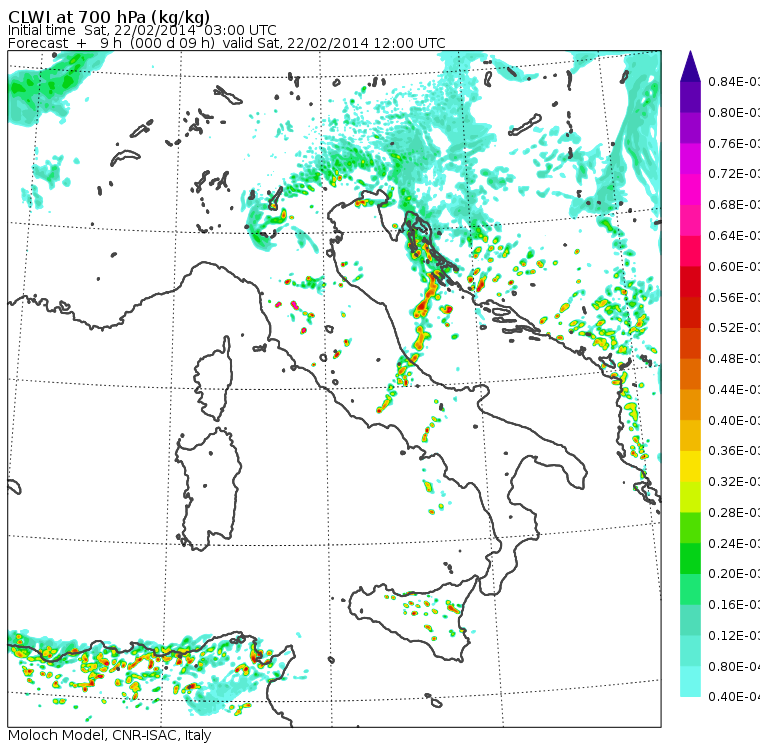Click the 0.64E-03 colorbar label

tap(734, 236)
